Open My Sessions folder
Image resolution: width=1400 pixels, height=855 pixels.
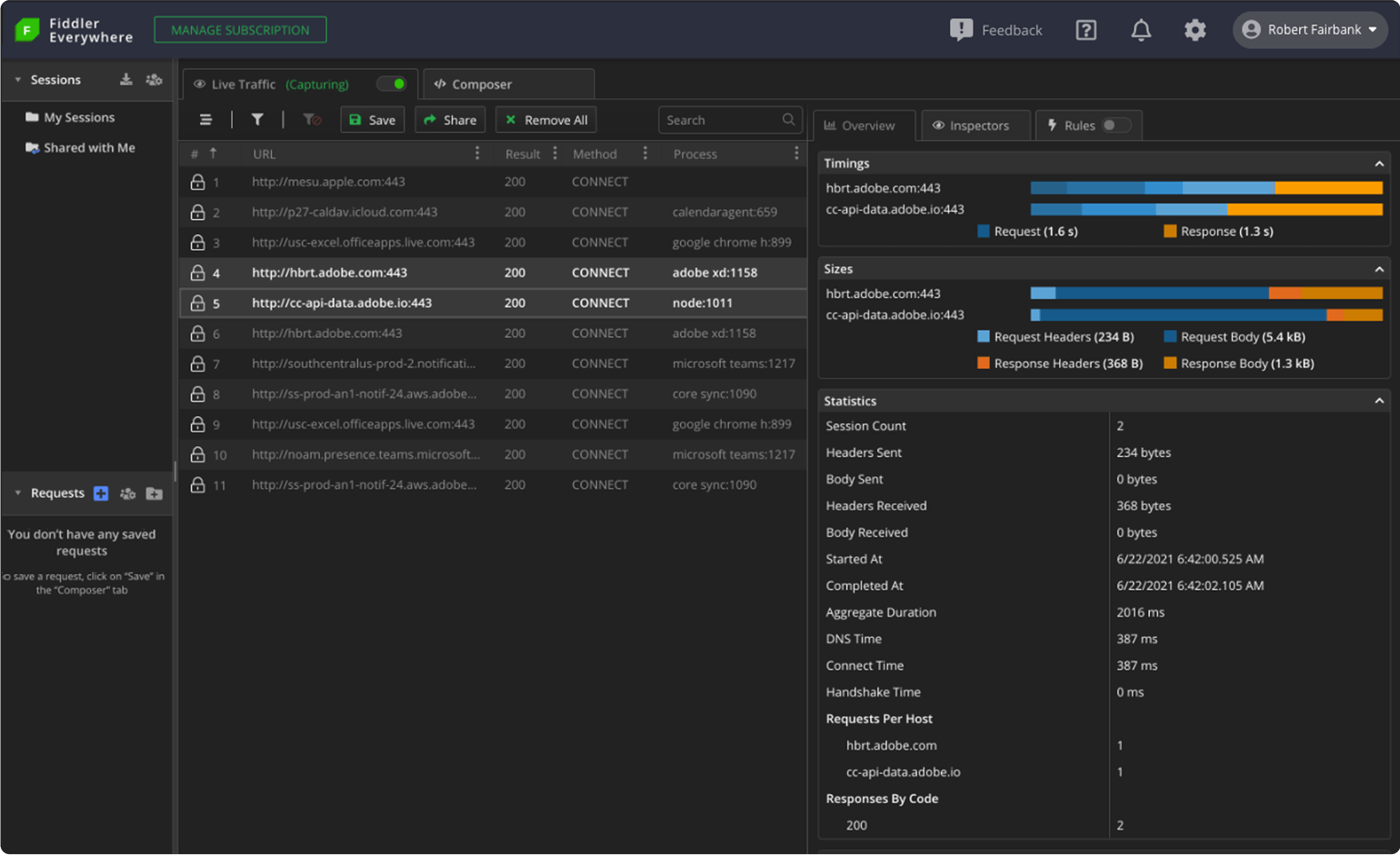tap(71, 117)
